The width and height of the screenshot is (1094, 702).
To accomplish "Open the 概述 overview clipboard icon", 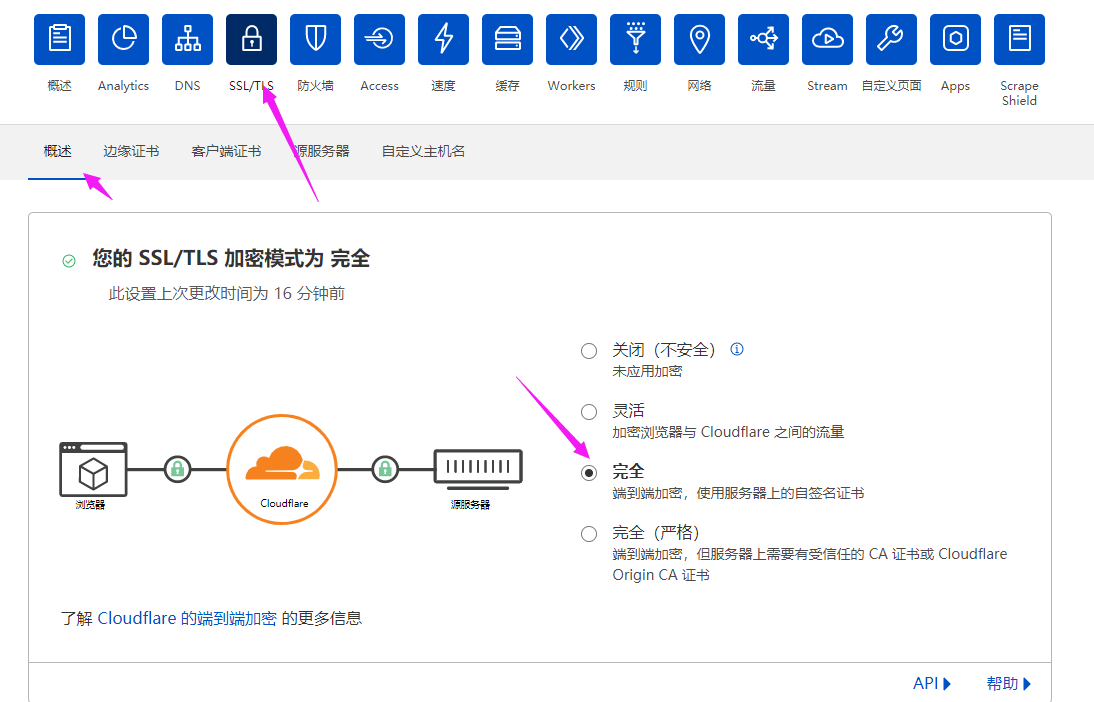I will click(59, 39).
